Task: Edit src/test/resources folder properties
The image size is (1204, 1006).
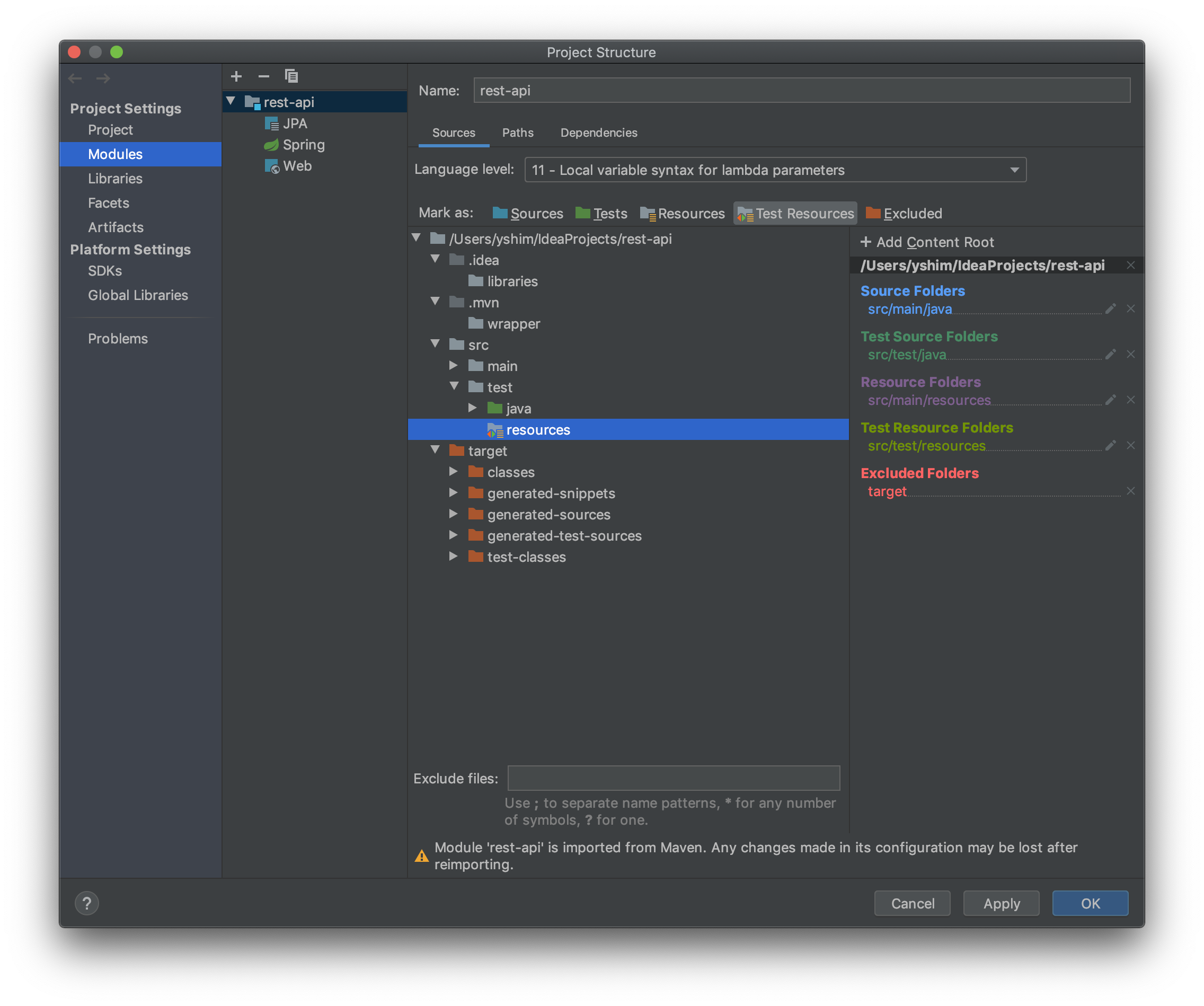Action: [1111, 446]
